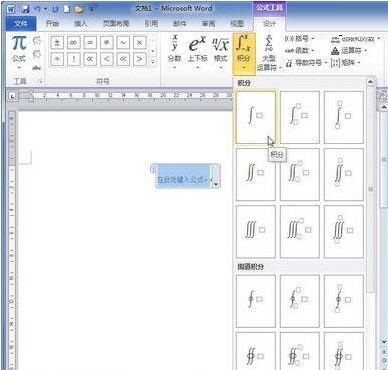This screenshot has width=388, height=370.
Task: Open the 矩阵 (Matrix) dropdown
Action: [345, 63]
